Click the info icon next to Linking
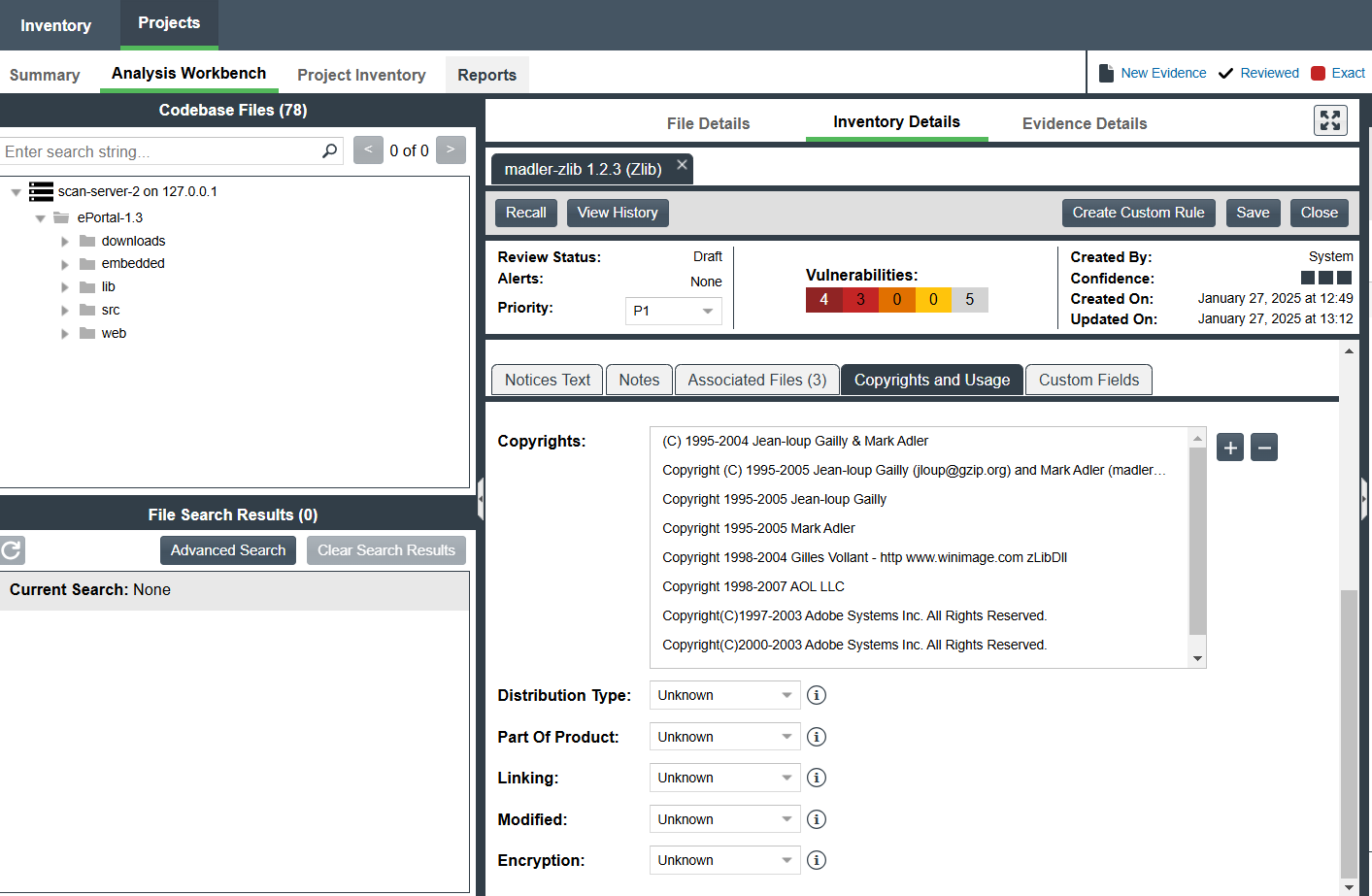The image size is (1372, 896). coord(817,778)
